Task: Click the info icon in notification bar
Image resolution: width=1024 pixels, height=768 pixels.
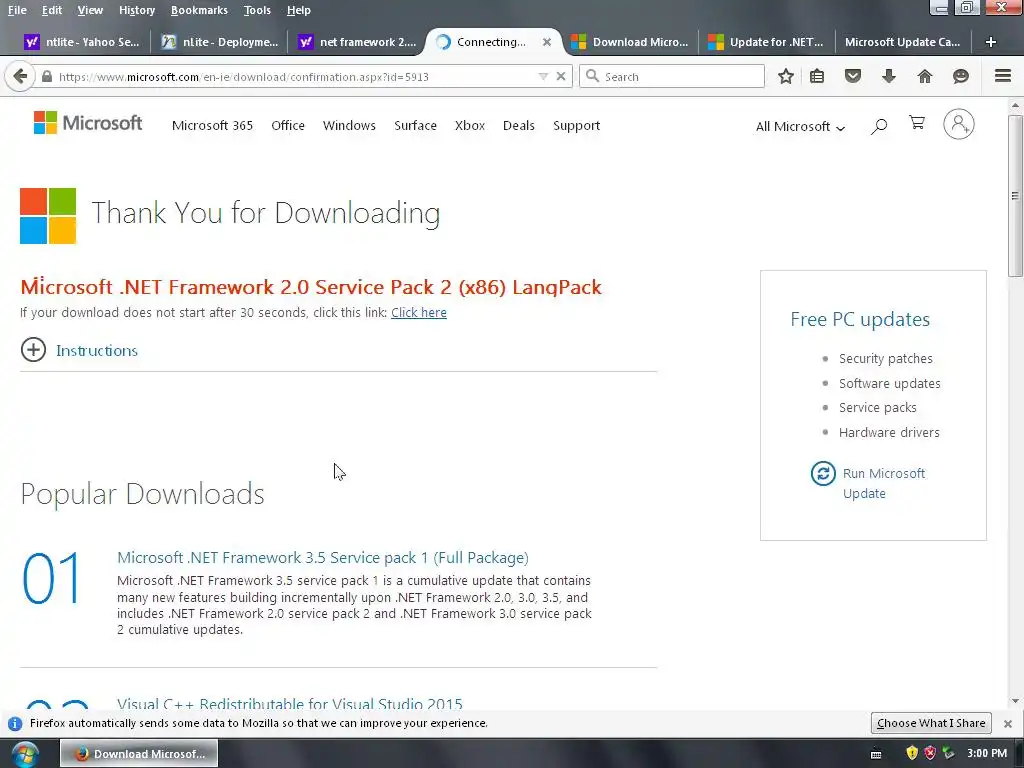Action: (x=14, y=724)
